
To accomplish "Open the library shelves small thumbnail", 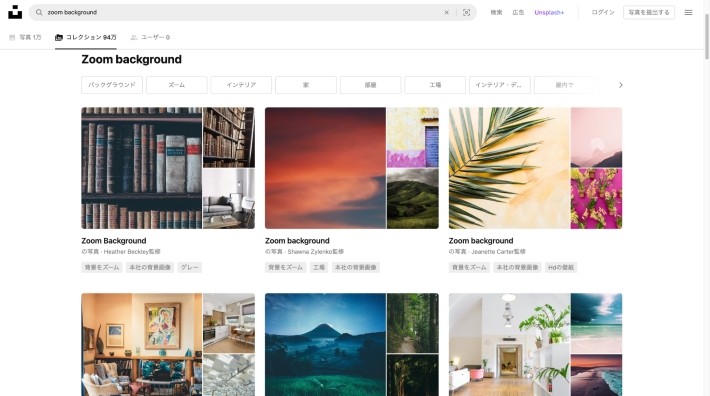I will coord(229,137).
